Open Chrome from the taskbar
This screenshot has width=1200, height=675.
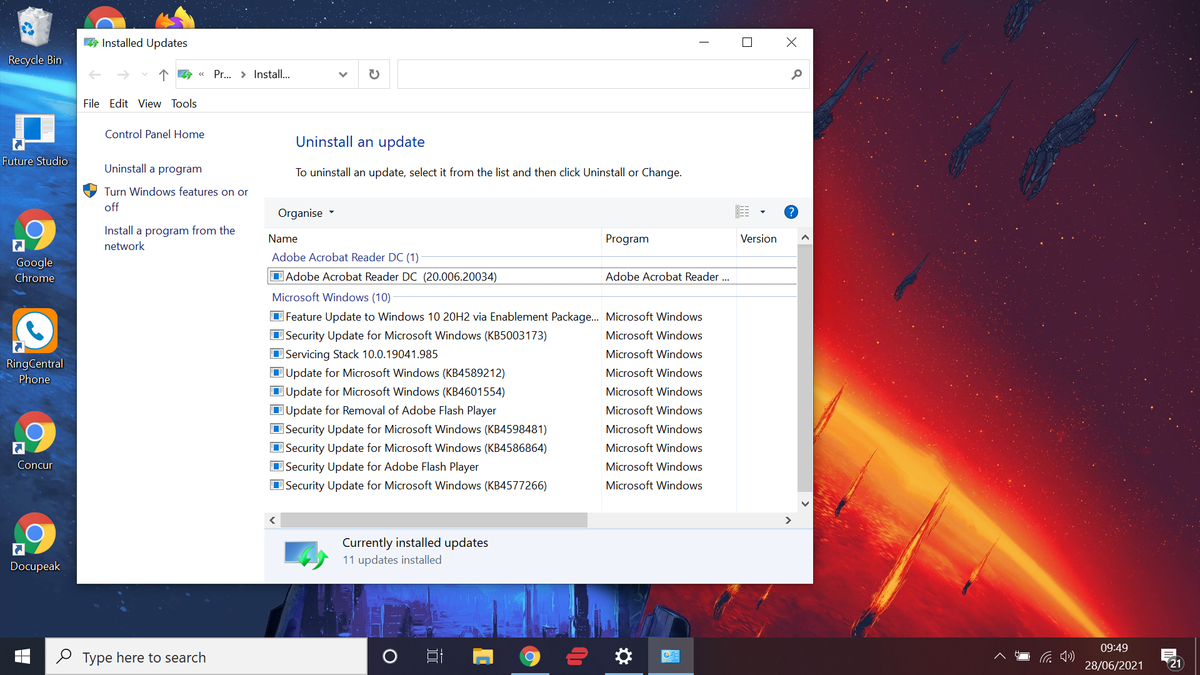click(x=530, y=656)
